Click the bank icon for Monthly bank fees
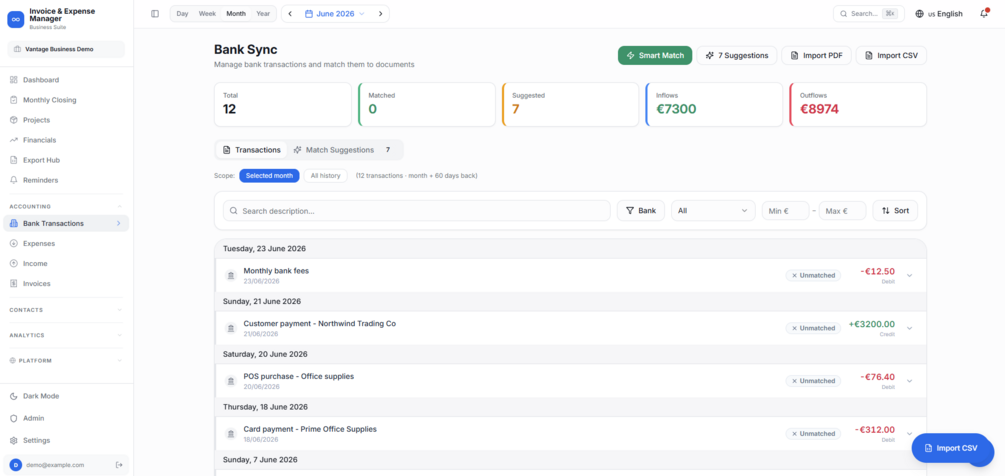This screenshot has width=1005, height=476. pos(231,275)
